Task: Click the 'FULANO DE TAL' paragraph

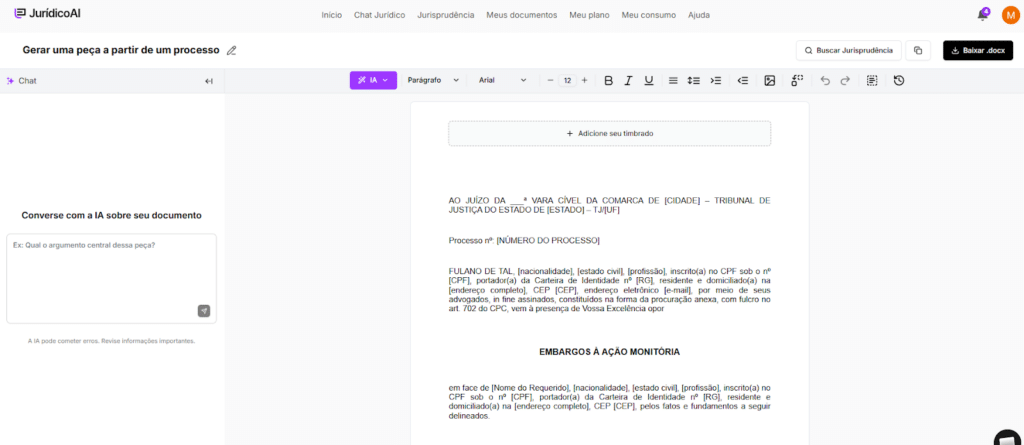Action: 609,289
